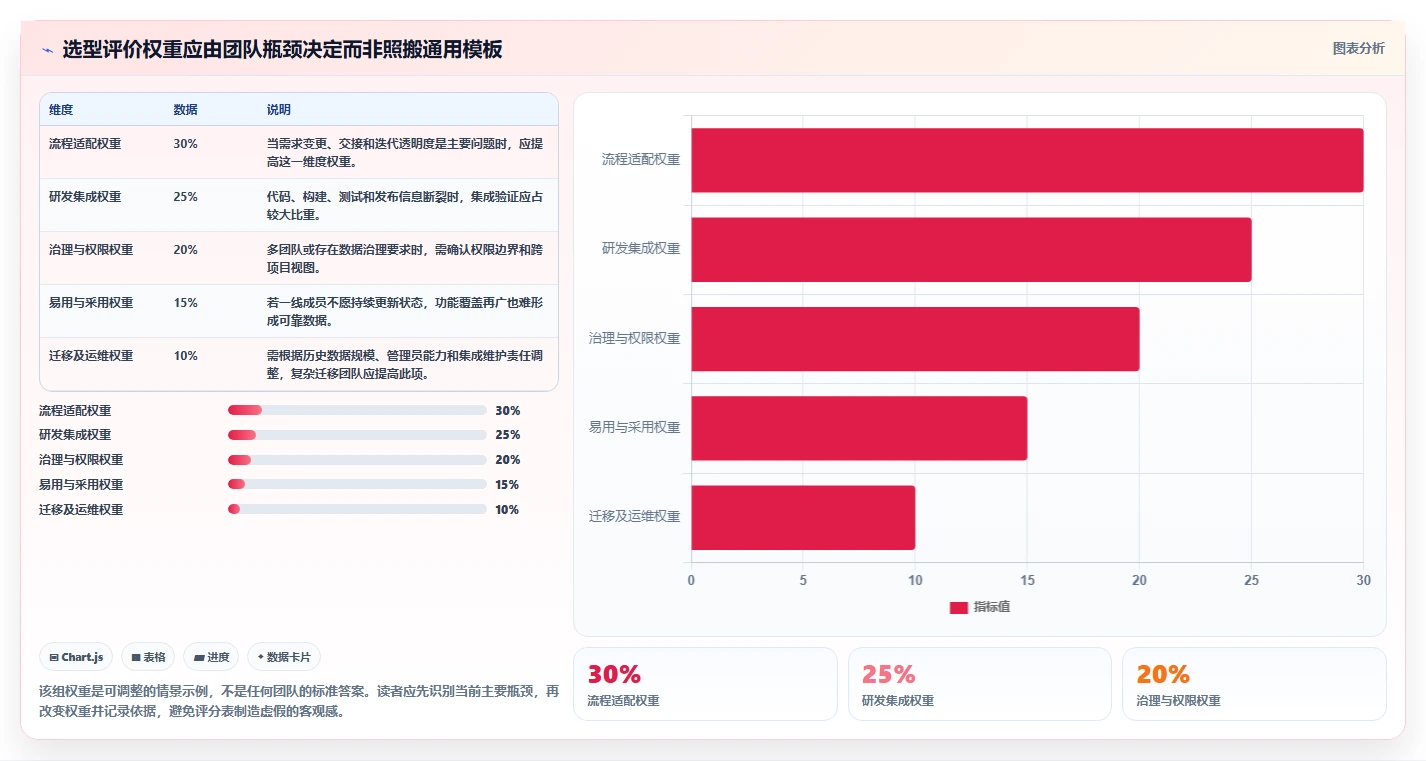
Task: Click the 流程适配权重 chart bar
Action: click(x=1027, y=160)
